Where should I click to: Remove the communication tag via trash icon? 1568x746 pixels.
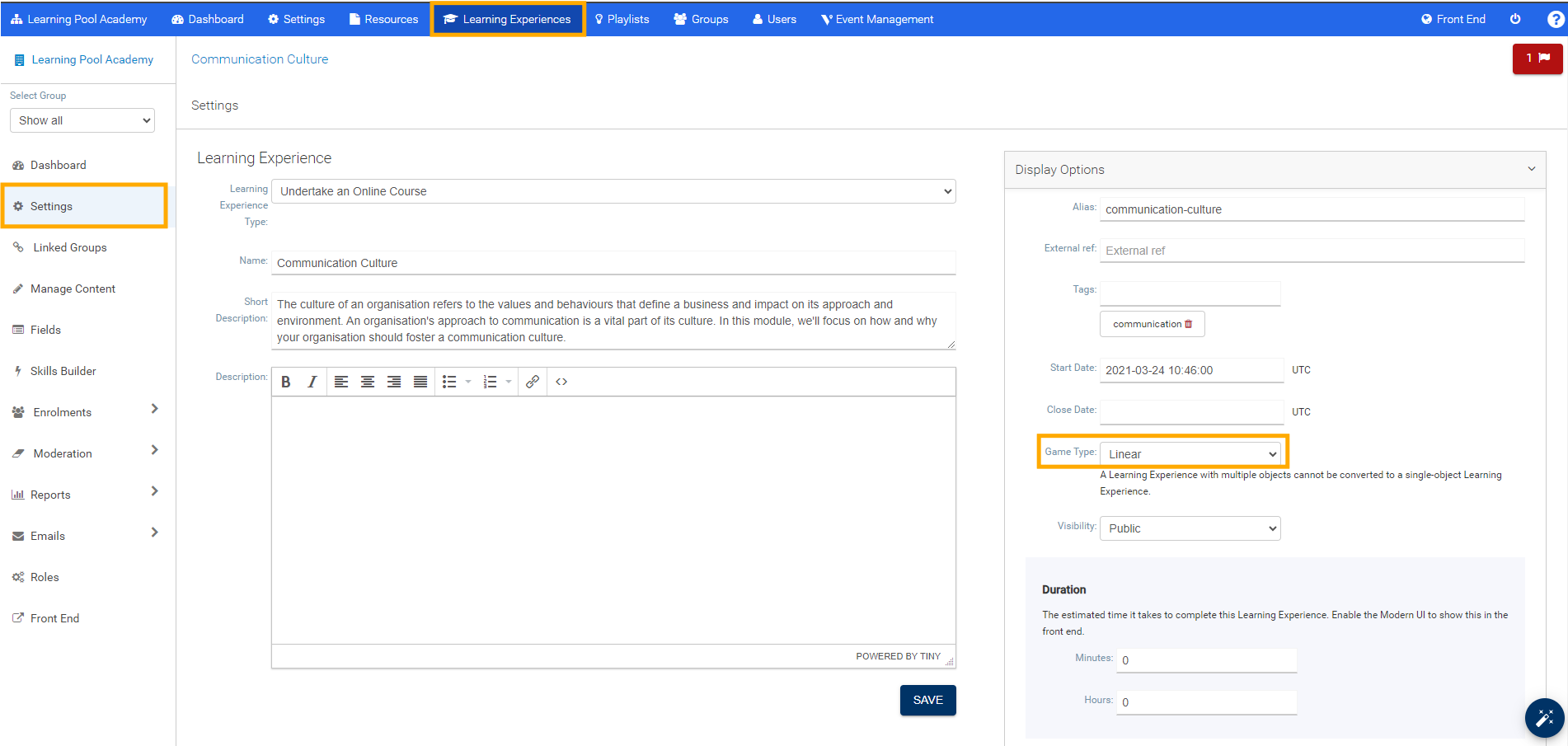[x=1187, y=324]
